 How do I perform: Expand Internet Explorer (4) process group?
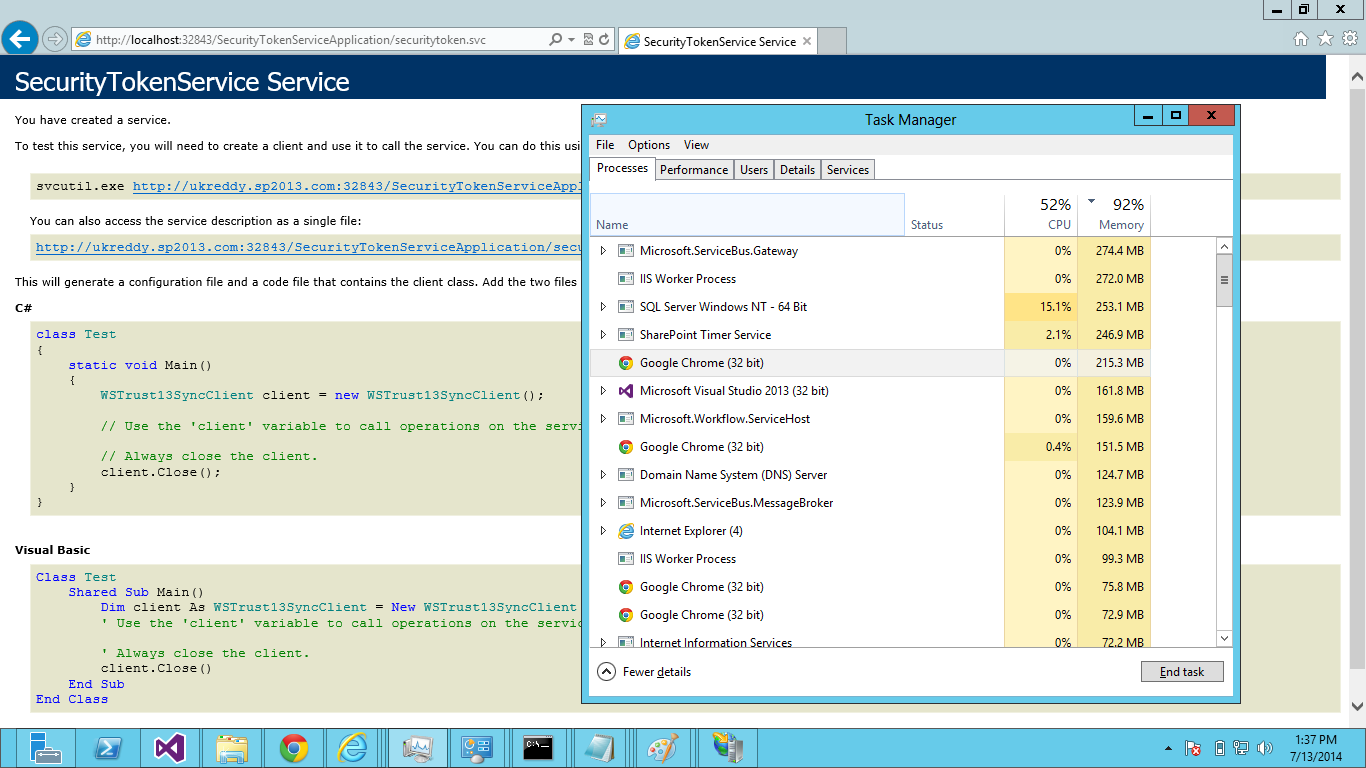pos(603,531)
